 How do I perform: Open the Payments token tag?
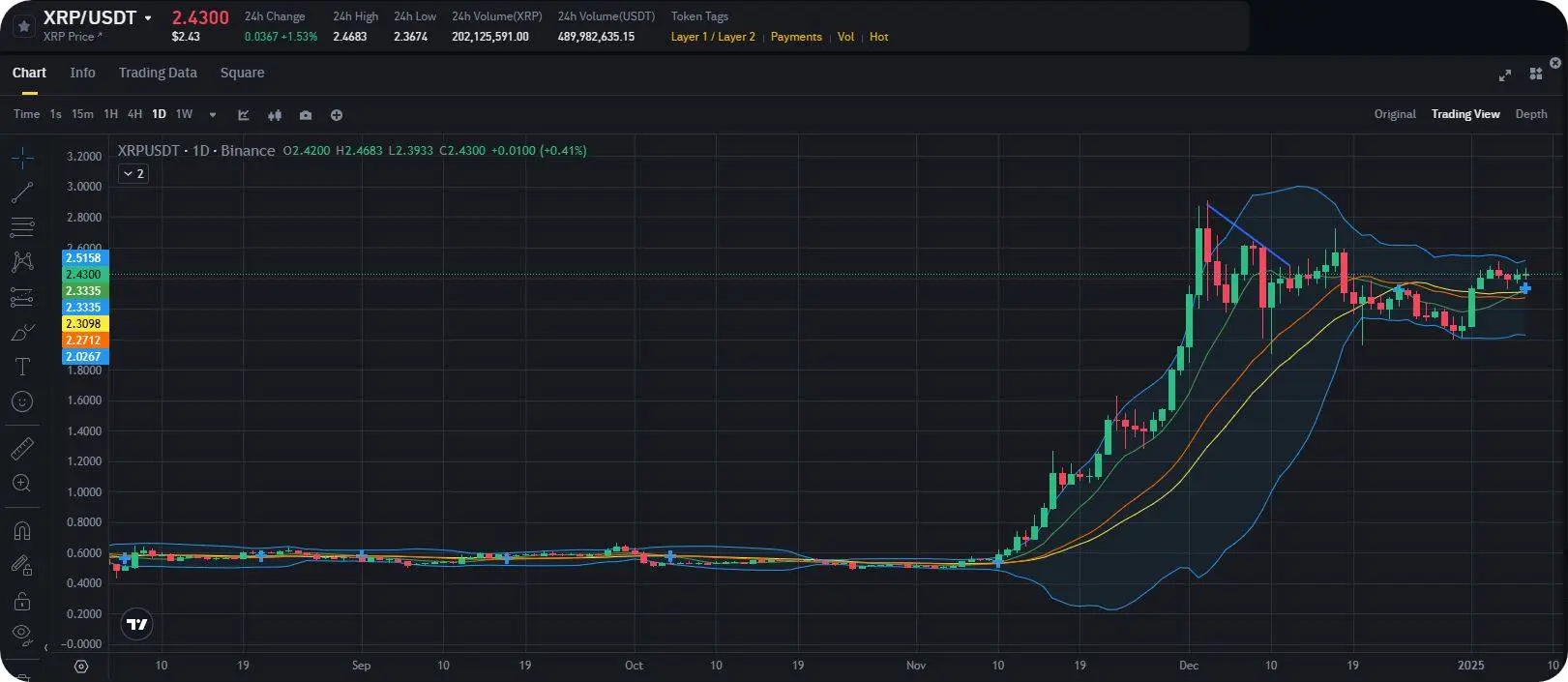coord(796,37)
